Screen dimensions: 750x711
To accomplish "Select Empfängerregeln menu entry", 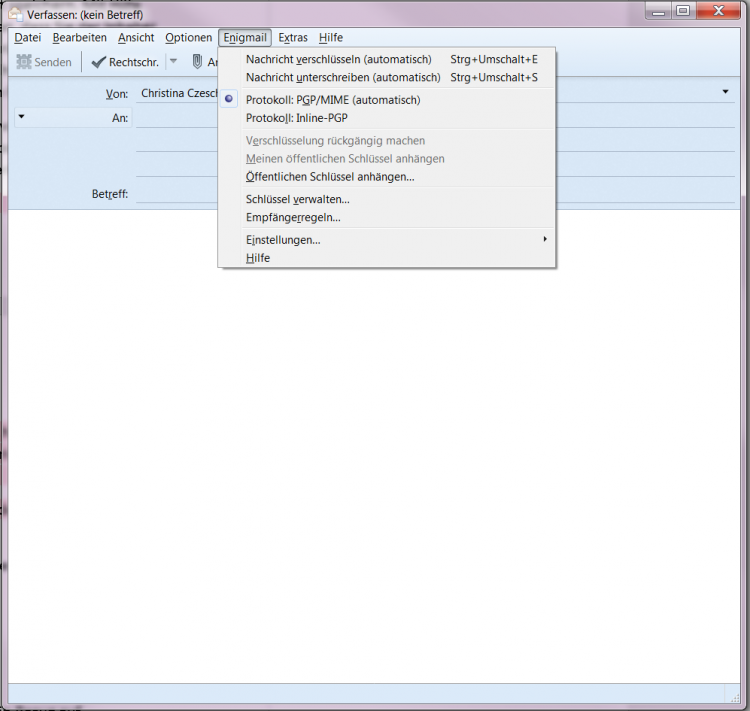I will coord(293,217).
